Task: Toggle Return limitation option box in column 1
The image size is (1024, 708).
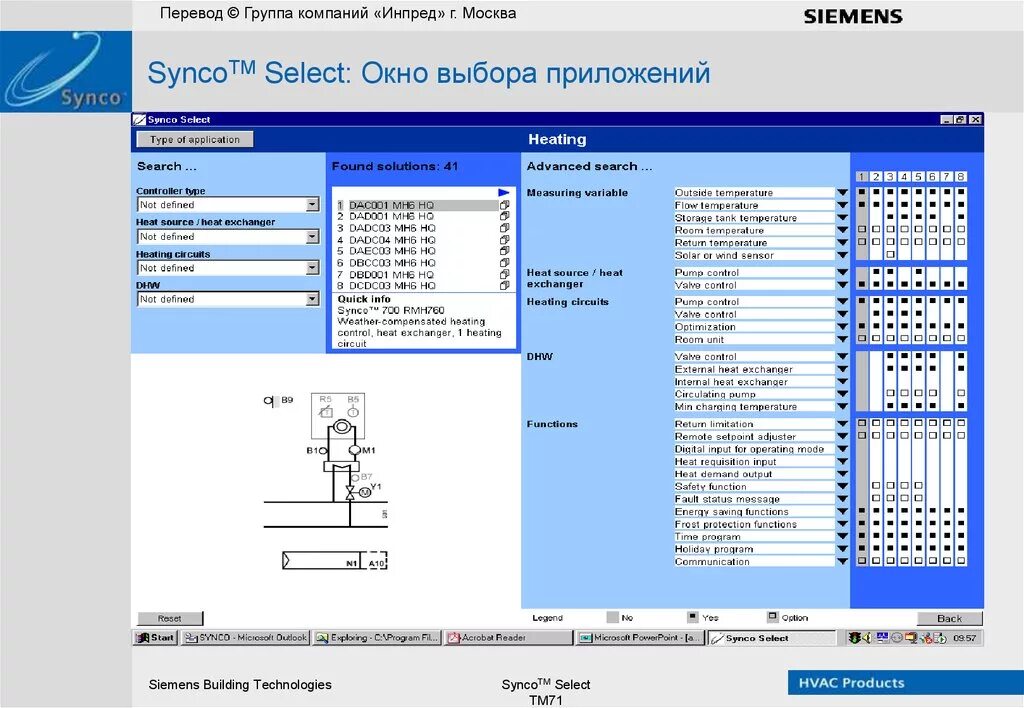Action: [862, 423]
